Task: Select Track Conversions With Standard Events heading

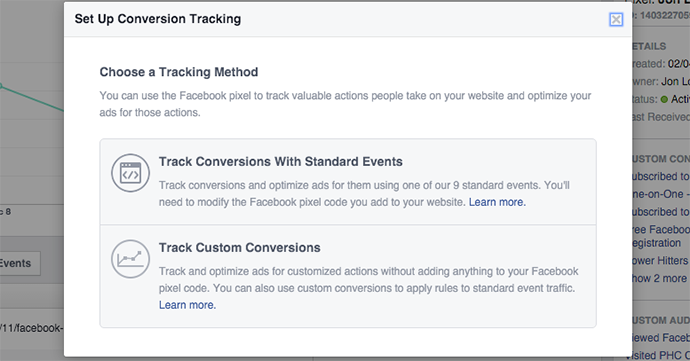Action: point(281,162)
